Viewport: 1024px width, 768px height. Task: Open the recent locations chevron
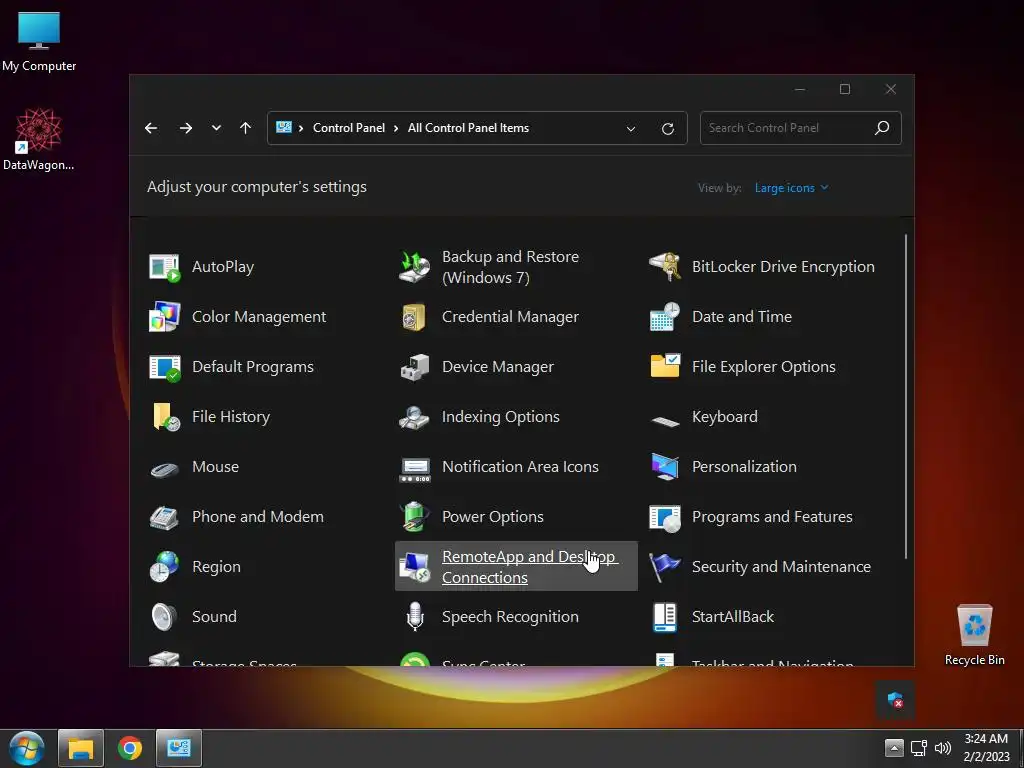(216, 128)
